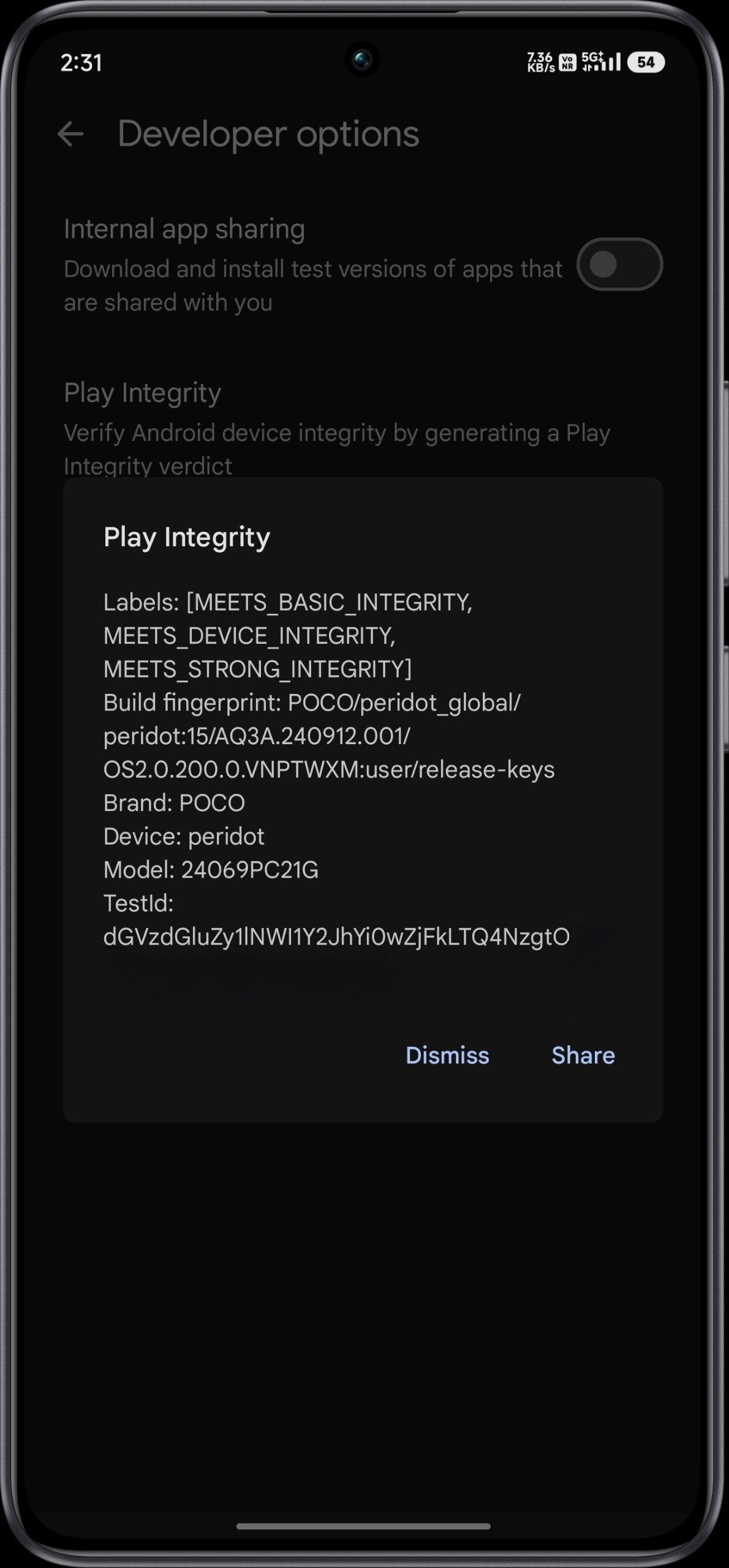
Task: Tap the Developer options page title
Action: point(268,134)
